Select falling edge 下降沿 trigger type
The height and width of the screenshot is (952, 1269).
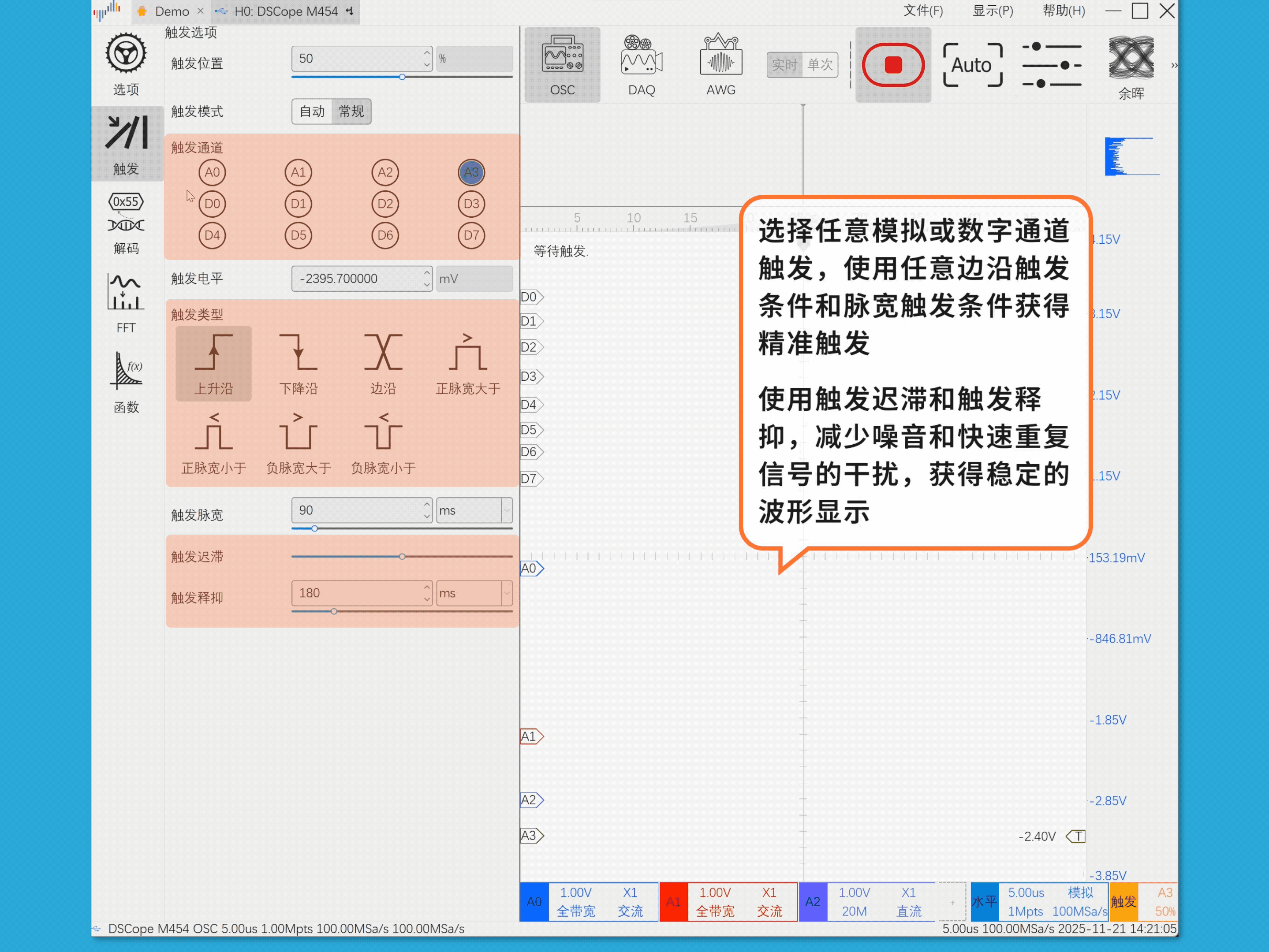298,363
